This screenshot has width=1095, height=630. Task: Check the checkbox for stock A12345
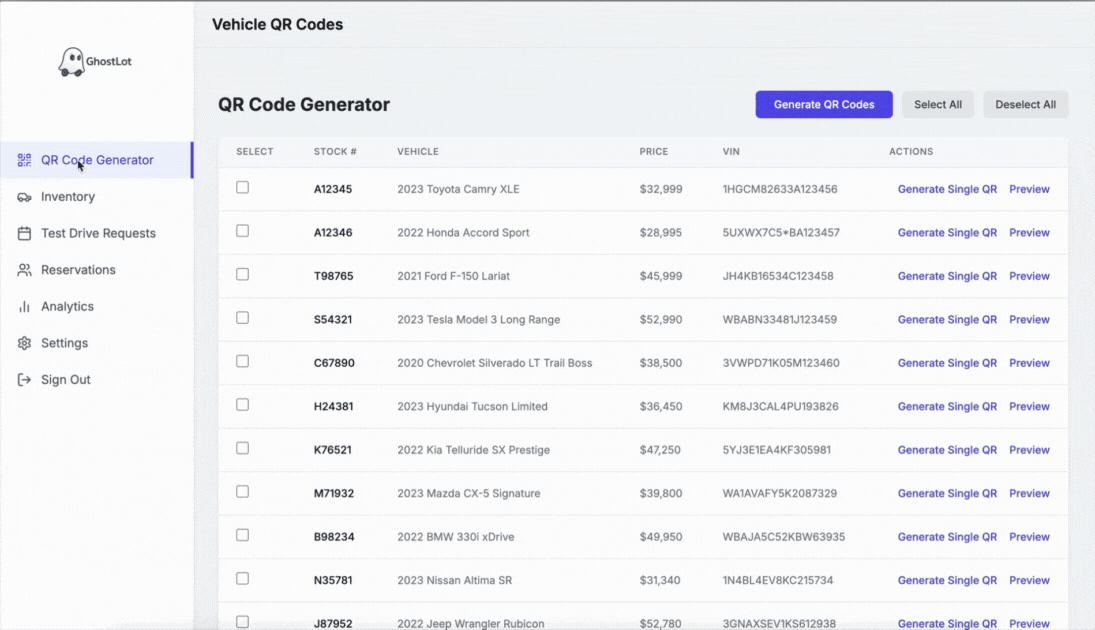(x=242, y=186)
